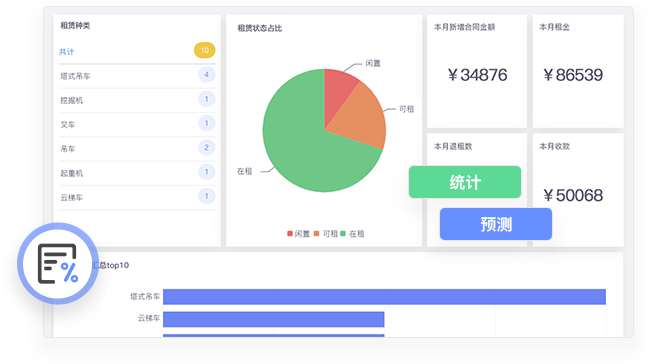Select the 叉车 row
The width and height of the screenshot is (650, 364).
[x=137, y=124]
